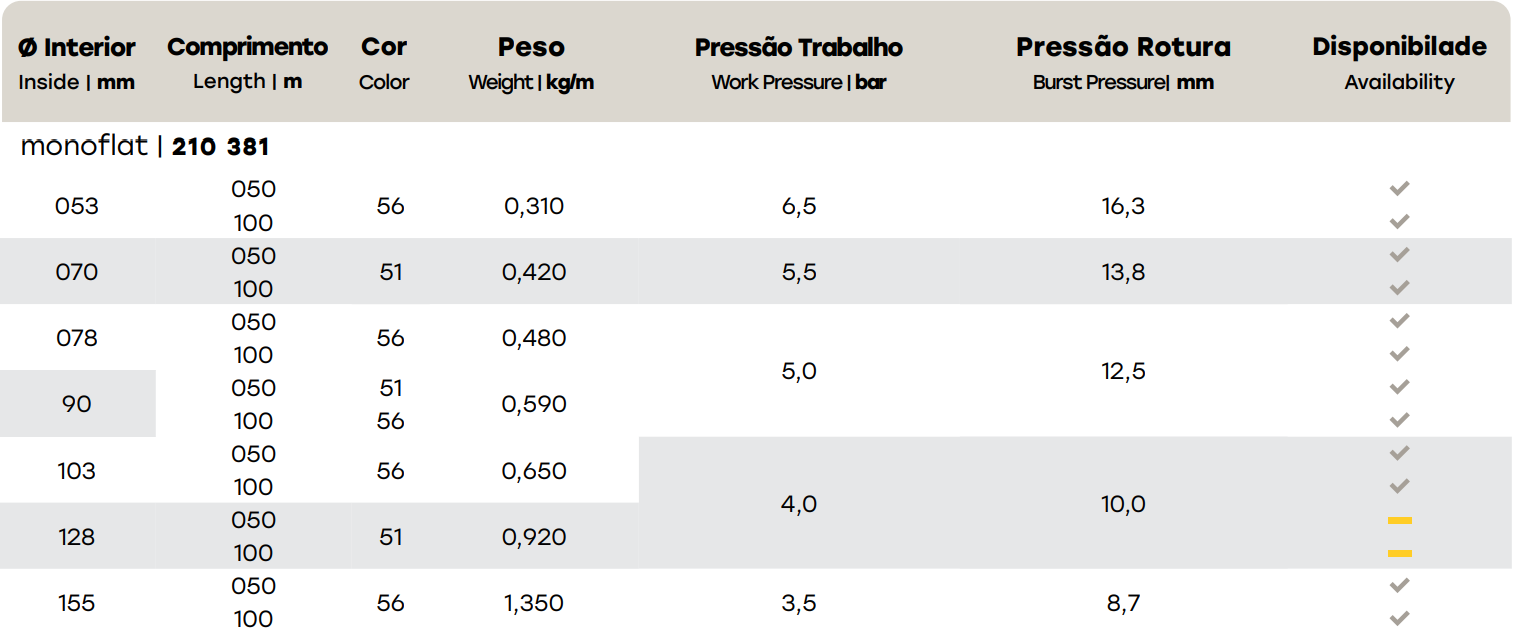
Task: Click the Peso weight column header
Action: 531,64
